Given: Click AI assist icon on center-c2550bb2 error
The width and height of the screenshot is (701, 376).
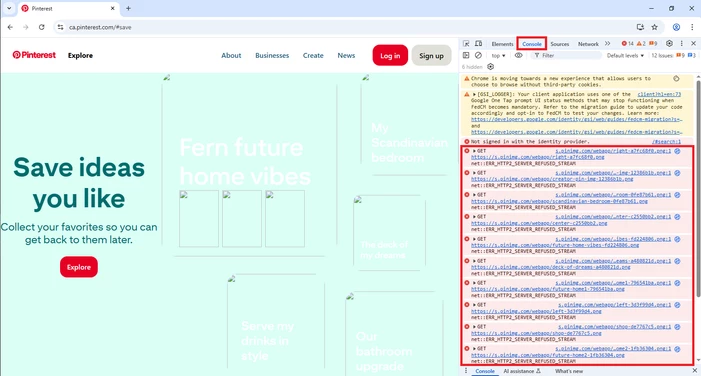Looking at the screenshot, I should coord(677,217).
